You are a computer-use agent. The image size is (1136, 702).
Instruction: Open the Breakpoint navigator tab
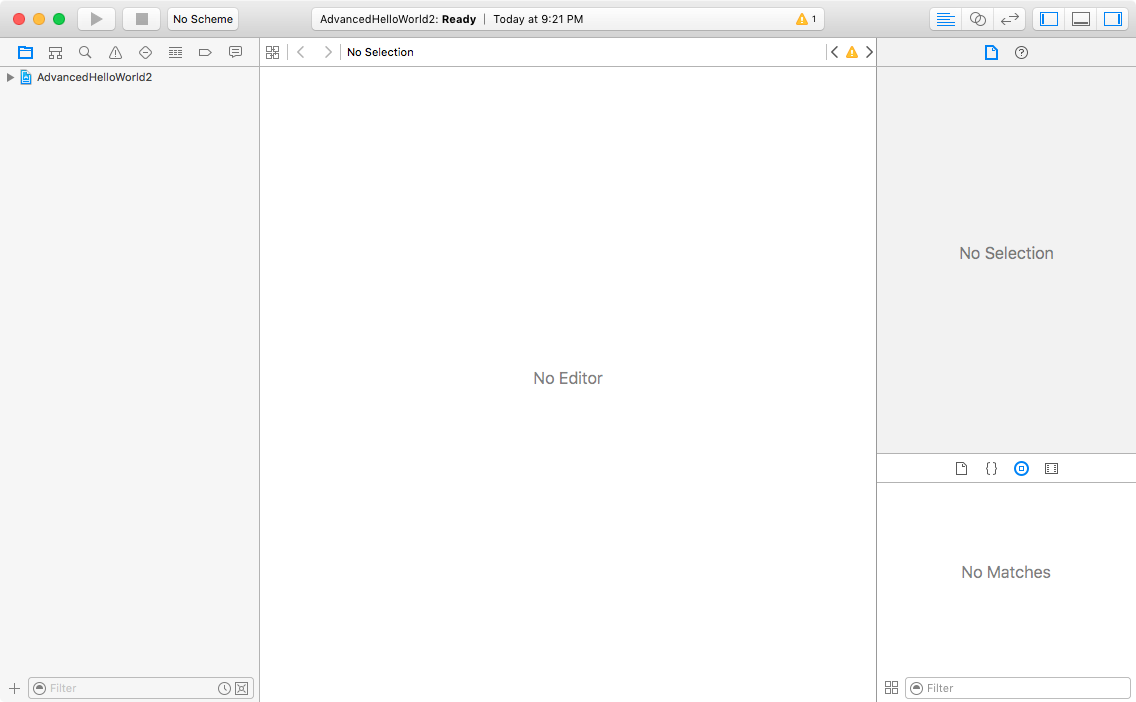[205, 52]
